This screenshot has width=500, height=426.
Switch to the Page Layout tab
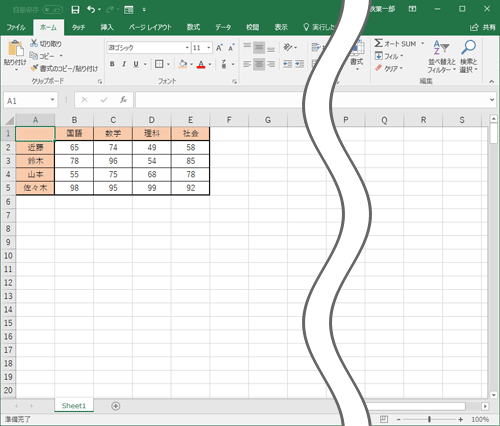click(150, 27)
